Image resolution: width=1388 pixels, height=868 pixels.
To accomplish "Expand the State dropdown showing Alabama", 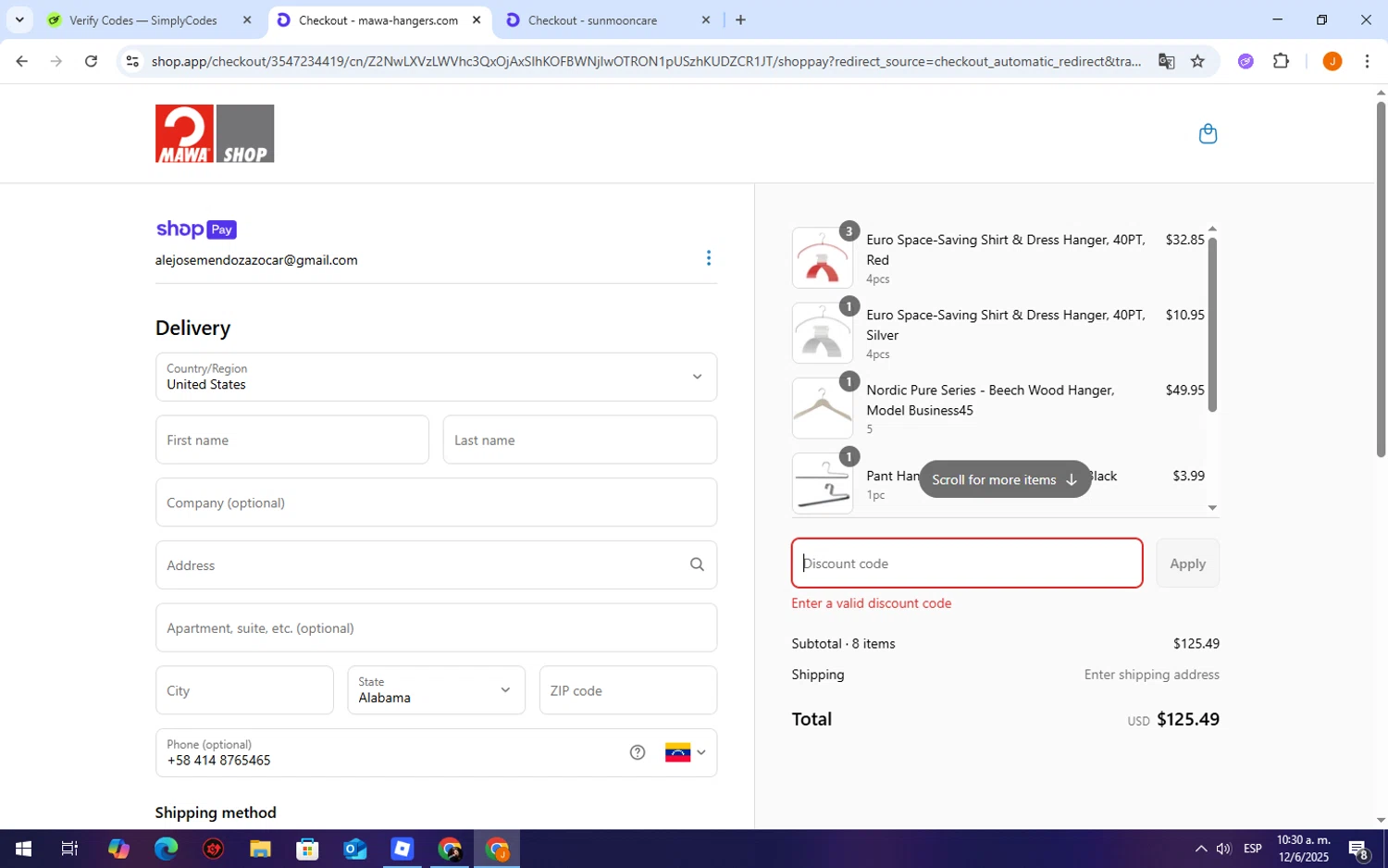I will 436,690.
